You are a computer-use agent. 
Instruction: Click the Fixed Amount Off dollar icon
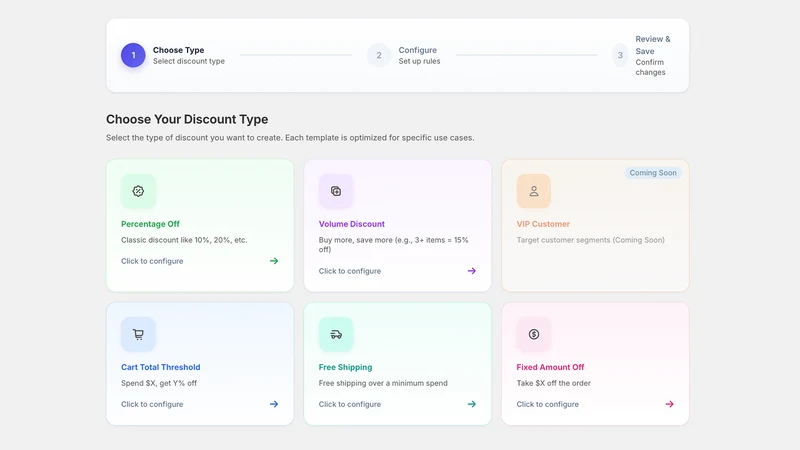click(534, 334)
